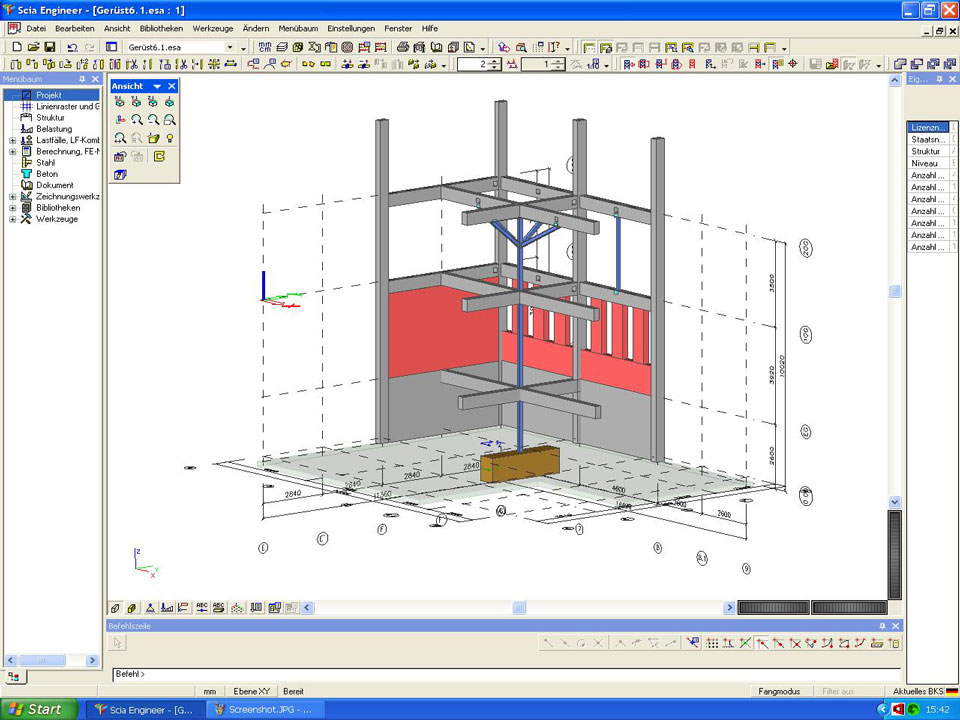Switch to Screenshot.JPG taskbar window

(x=260, y=709)
